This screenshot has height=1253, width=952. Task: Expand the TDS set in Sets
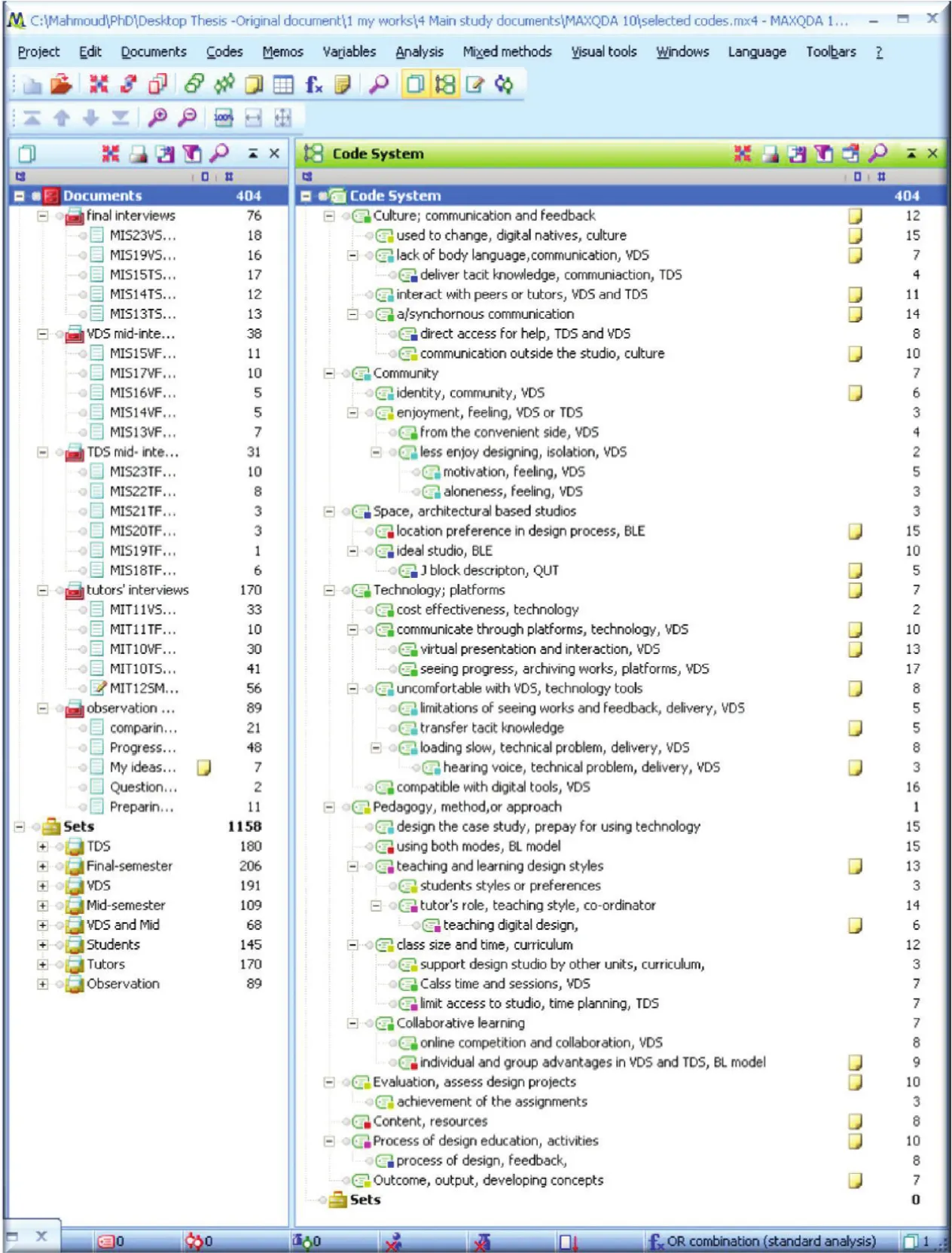(43, 846)
